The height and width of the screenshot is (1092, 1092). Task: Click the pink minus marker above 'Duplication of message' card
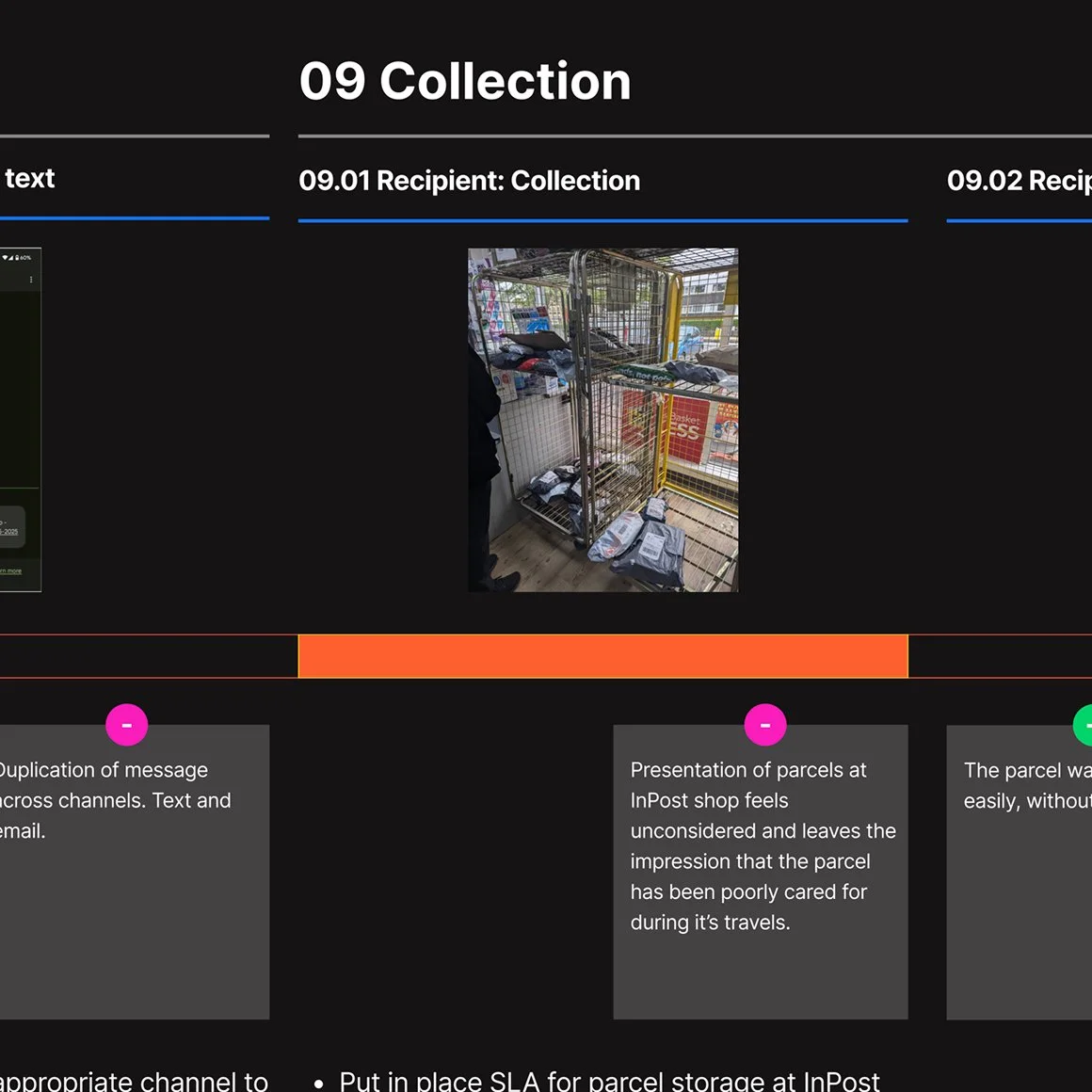click(x=127, y=725)
